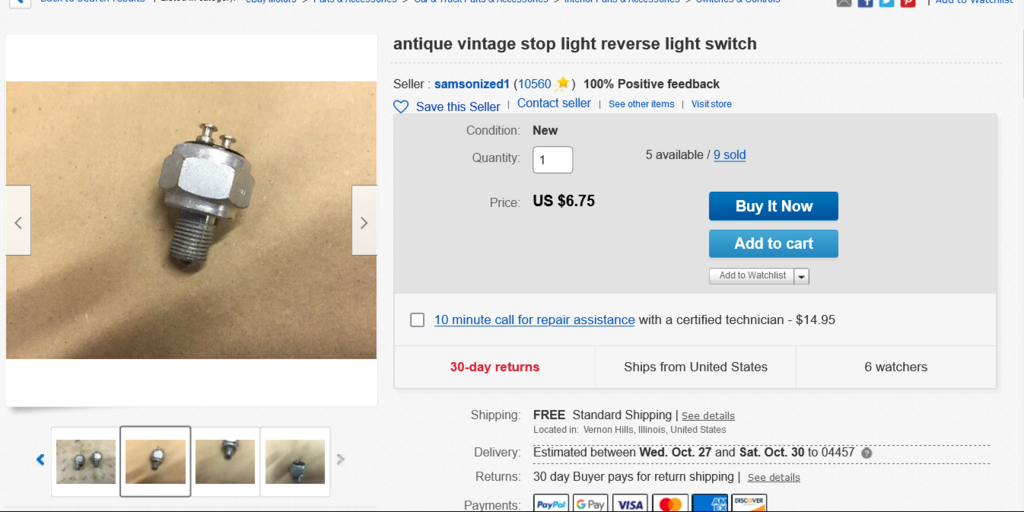Go to previous product image arrow

point(18,221)
